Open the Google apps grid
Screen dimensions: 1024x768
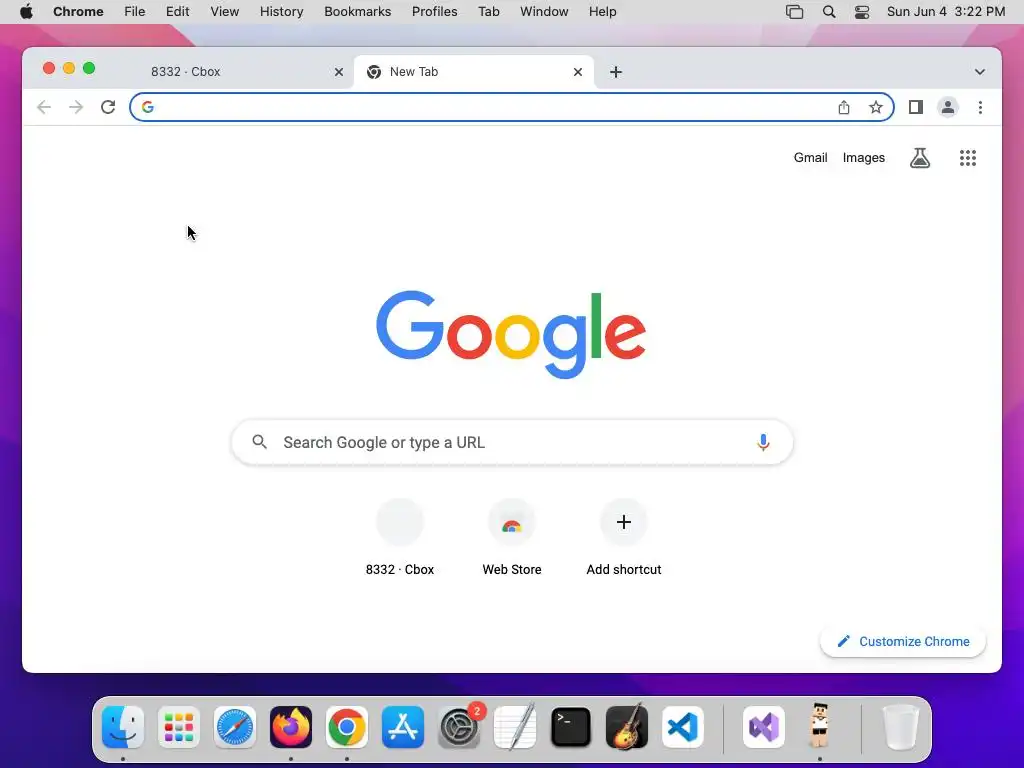tap(968, 157)
